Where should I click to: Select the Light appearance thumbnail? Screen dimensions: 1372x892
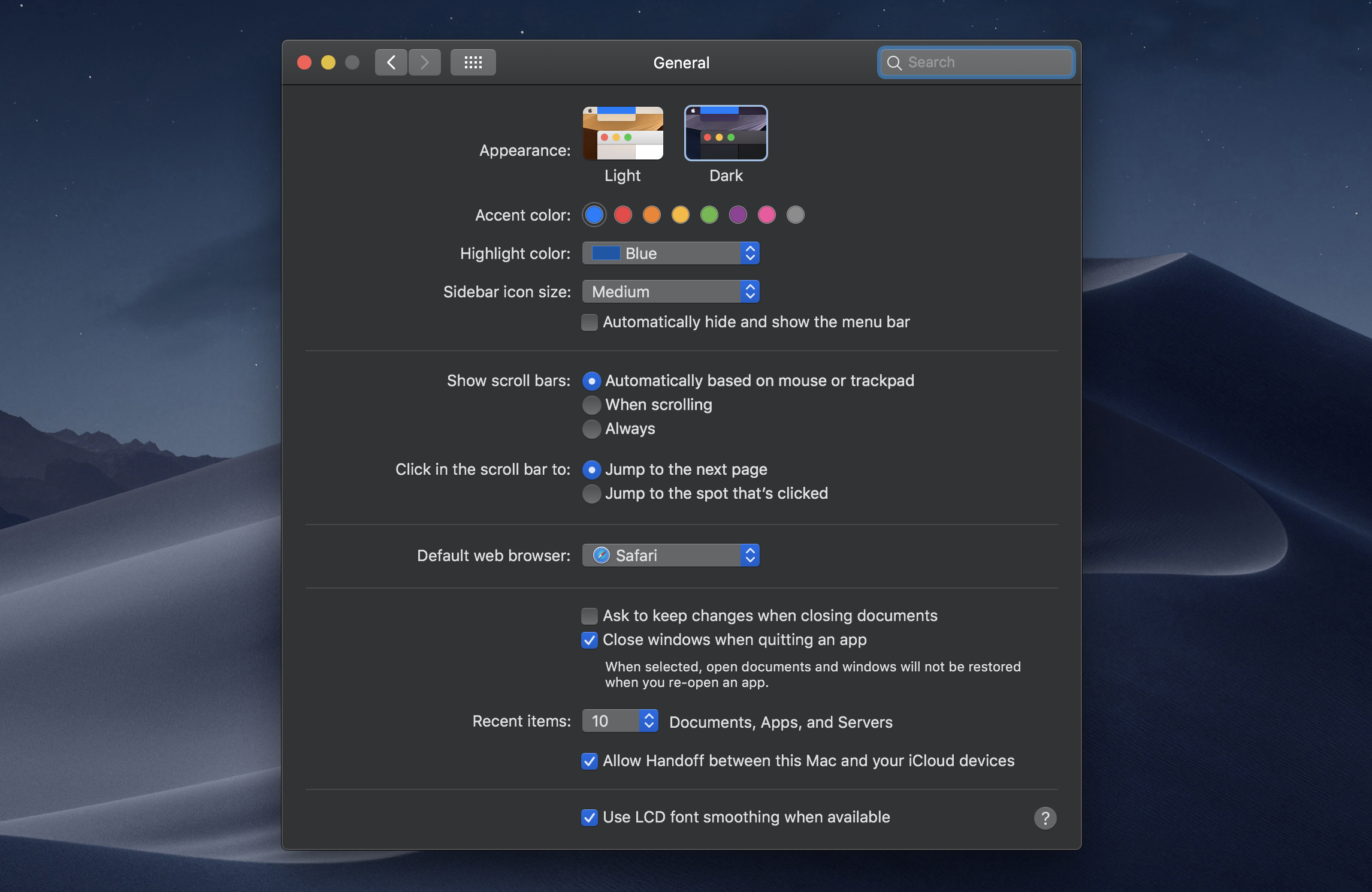point(623,133)
